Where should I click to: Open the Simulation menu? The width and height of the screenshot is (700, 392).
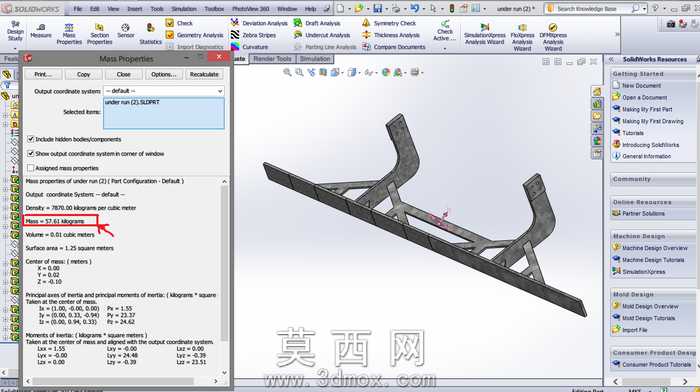[184, 8]
